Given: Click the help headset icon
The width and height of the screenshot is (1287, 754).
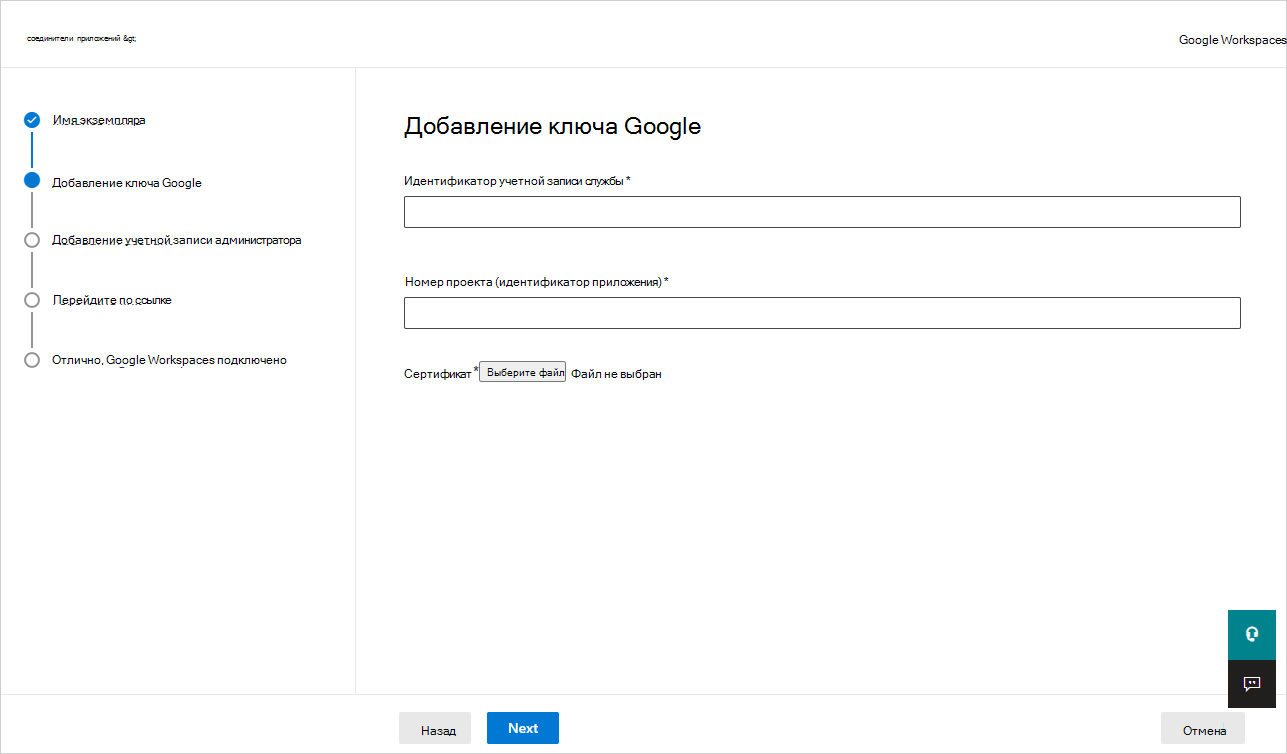Looking at the screenshot, I should (1251, 635).
